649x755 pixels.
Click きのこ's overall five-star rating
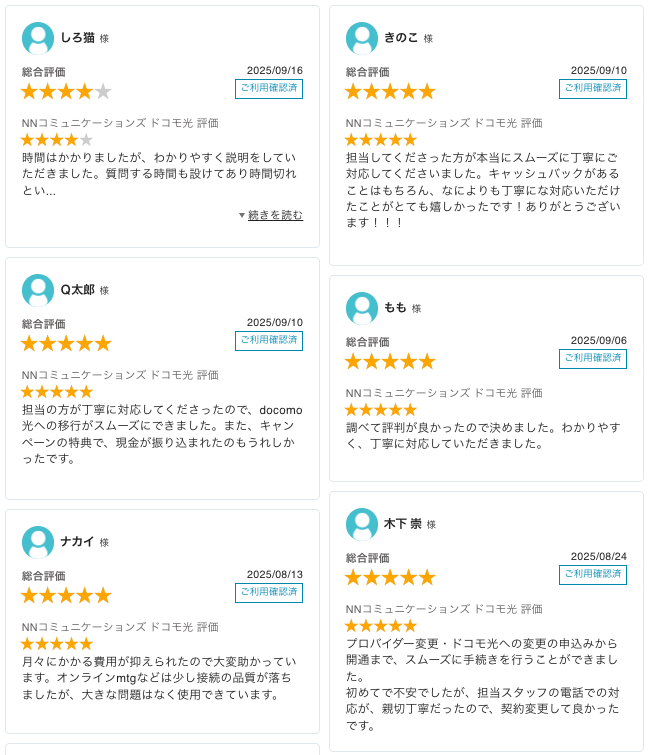point(390,92)
